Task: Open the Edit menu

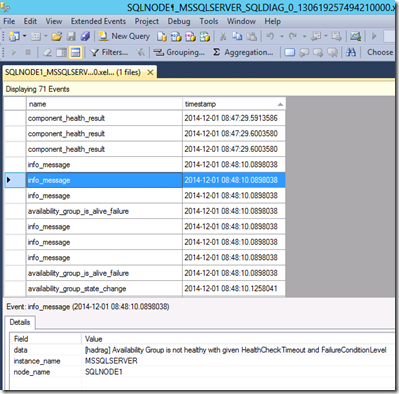Action: pos(30,21)
